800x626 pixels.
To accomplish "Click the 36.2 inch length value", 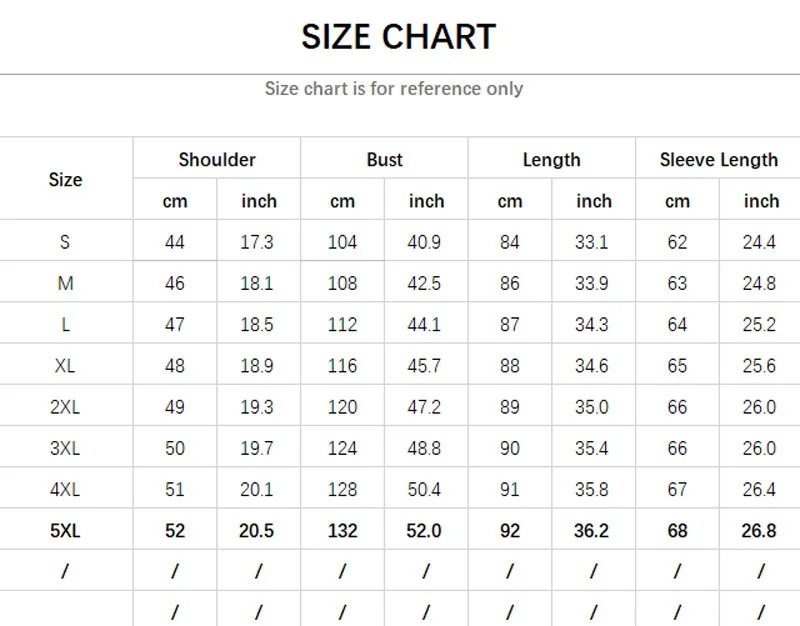I will point(592,531).
